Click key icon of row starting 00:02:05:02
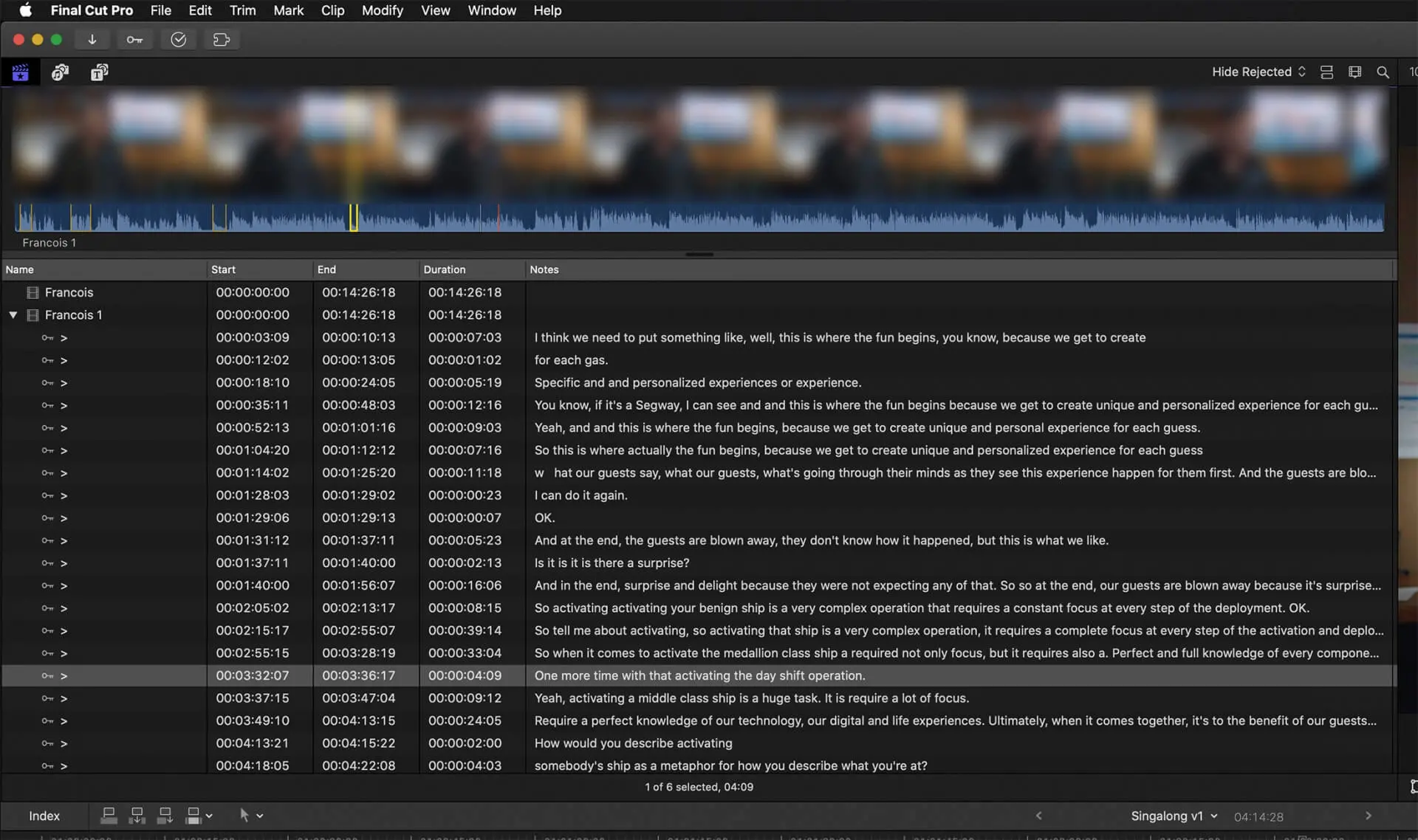 [x=48, y=608]
